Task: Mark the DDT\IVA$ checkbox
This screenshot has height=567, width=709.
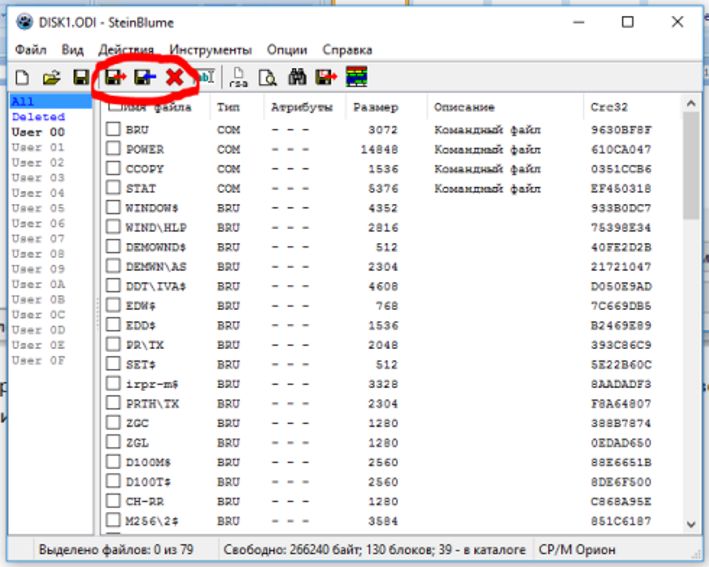Action: pyautogui.click(x=113, y=285)
